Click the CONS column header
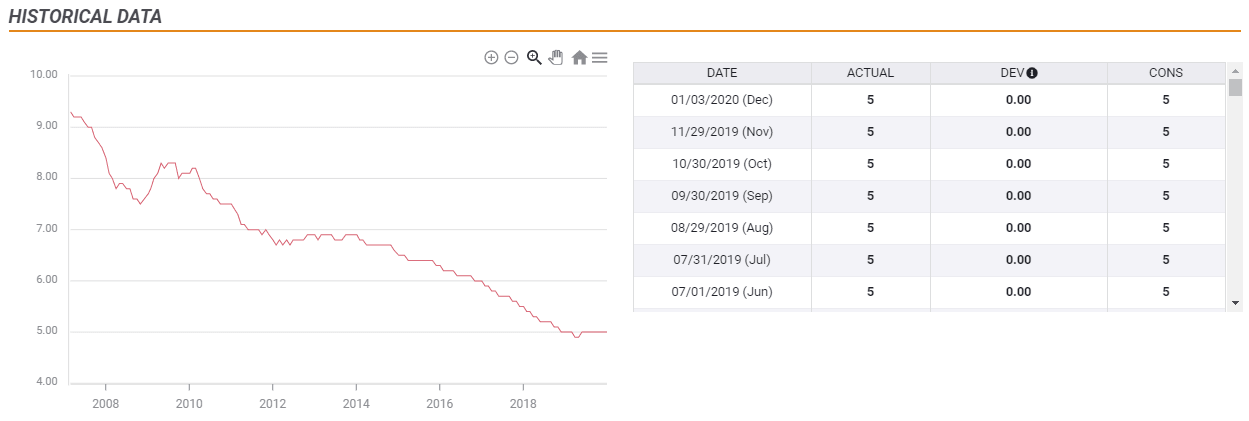The width and height of the screenshot is (1249, 421). click(1165, 73)
